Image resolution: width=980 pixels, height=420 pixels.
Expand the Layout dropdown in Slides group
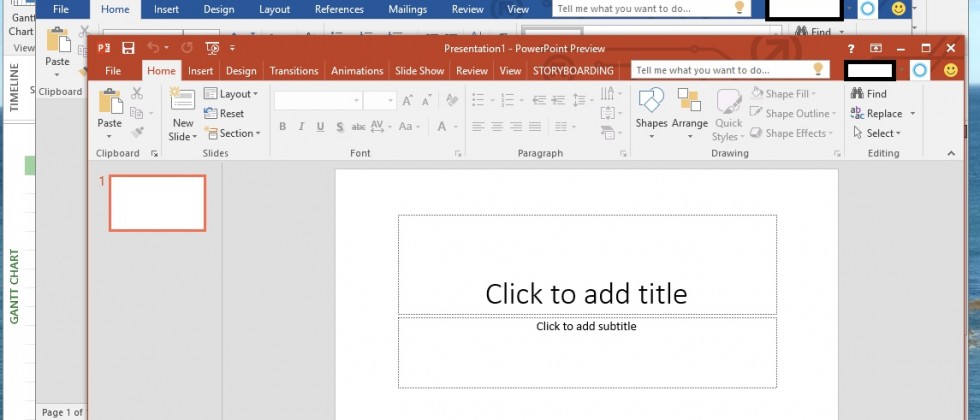pyautogui.click(x=231, y=94)
